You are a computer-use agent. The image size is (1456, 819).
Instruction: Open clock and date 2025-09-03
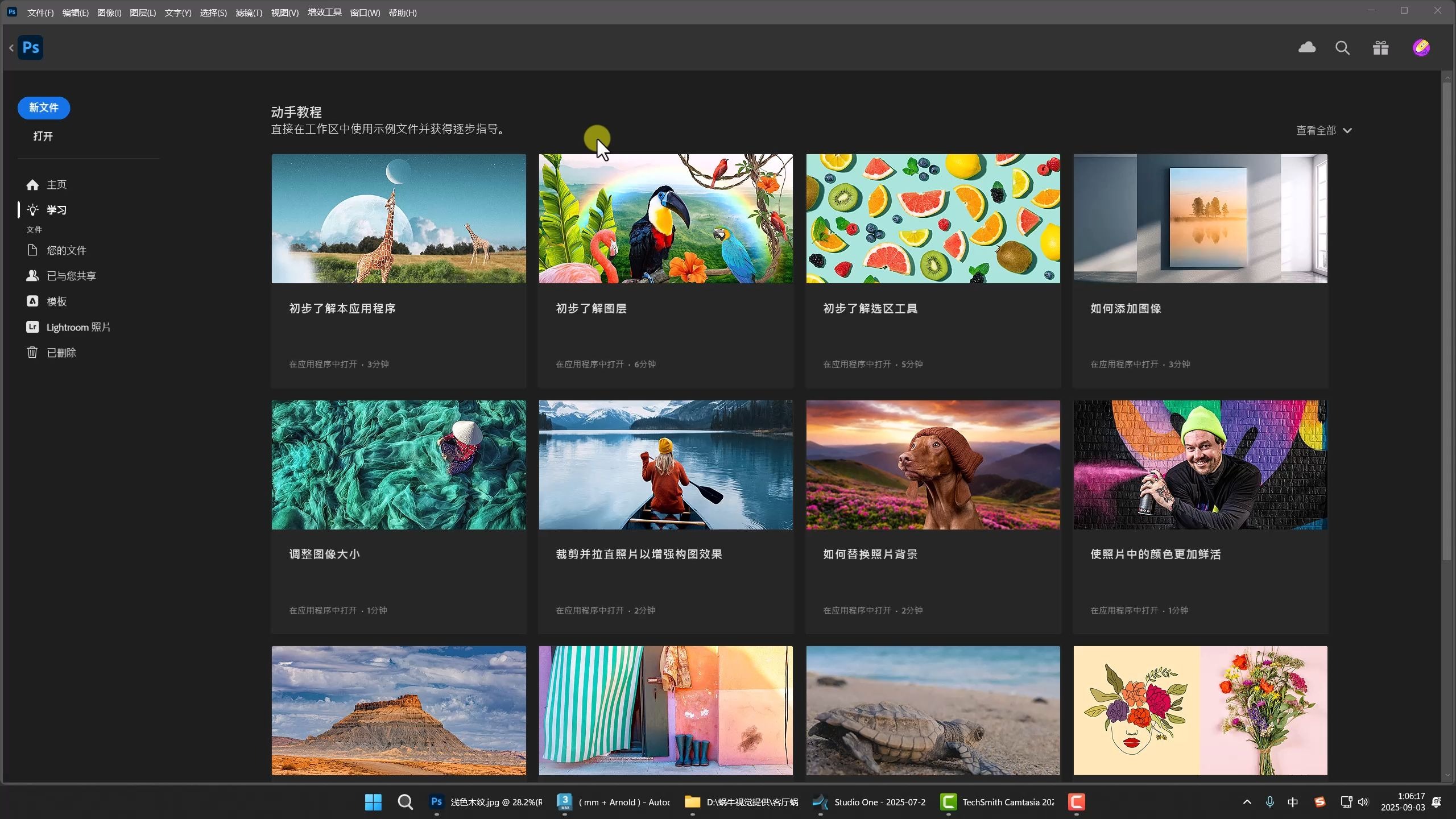click(1403, 802)
